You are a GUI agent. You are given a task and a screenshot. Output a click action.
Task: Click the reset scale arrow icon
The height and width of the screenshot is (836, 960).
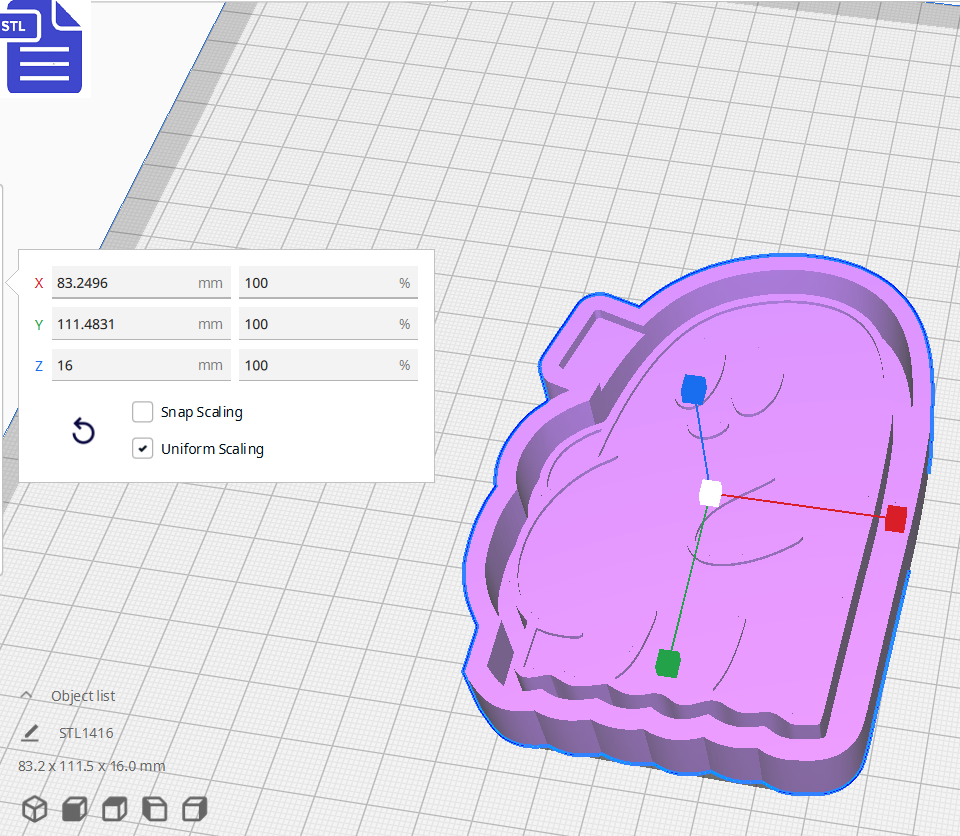84,432
